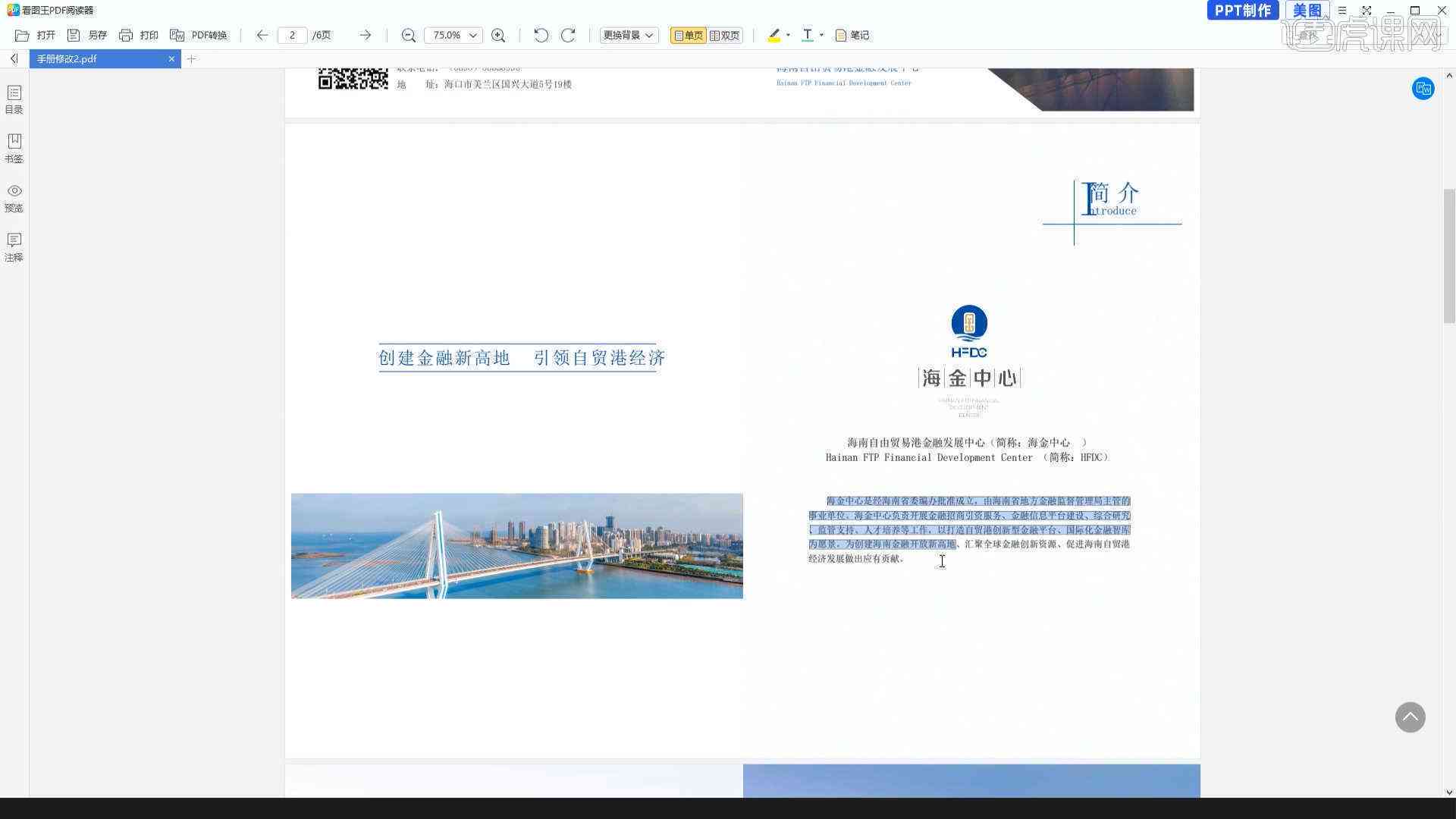Image resolution: width=1456 pixels, height=819 pixels.
Task: Switch to 双页 double page view
Action: click(x=724, y=35)
